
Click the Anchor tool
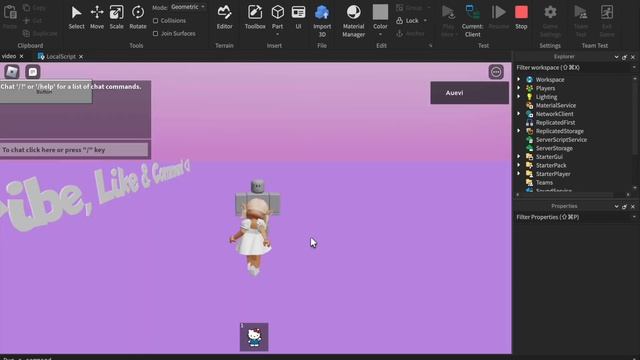(x=410, y=33)
